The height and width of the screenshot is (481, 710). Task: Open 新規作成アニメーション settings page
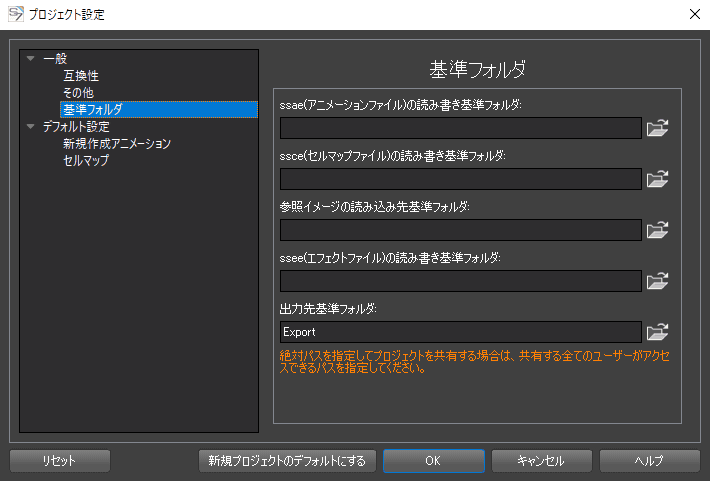click(x=117, y=144)
